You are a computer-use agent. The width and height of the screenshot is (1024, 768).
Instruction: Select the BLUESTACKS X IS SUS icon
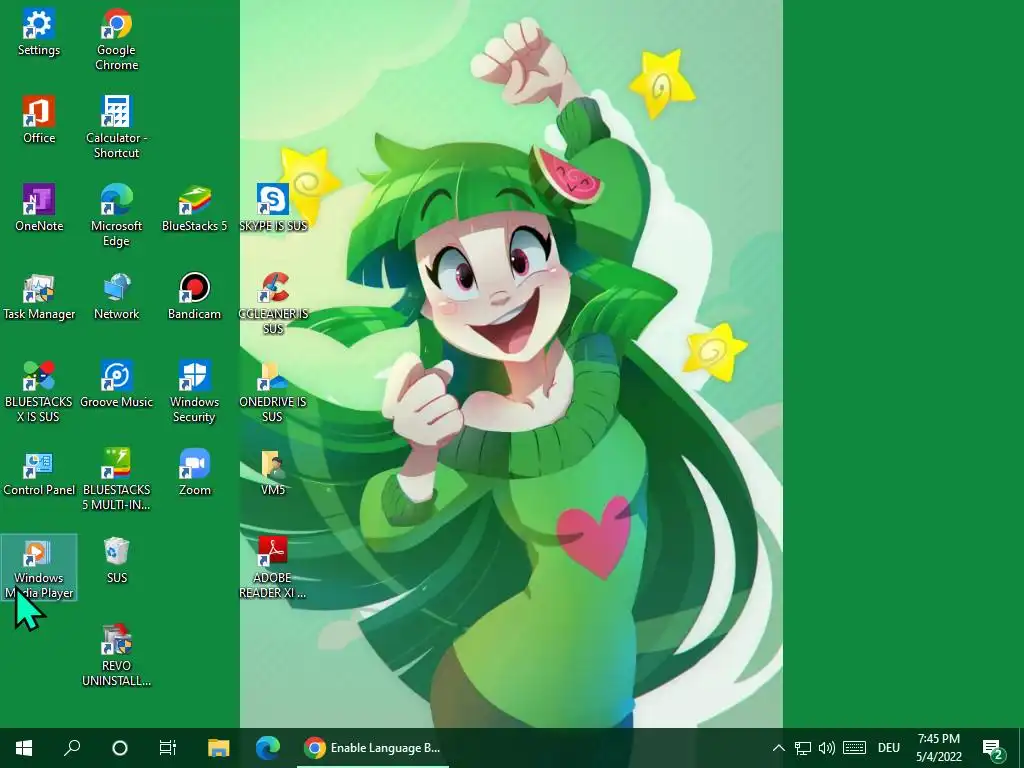point(39,392)
